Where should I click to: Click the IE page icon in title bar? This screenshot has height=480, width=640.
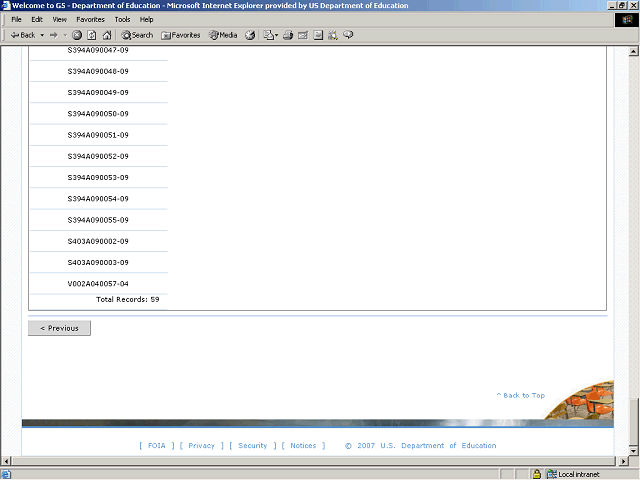[x=6, y=5]
